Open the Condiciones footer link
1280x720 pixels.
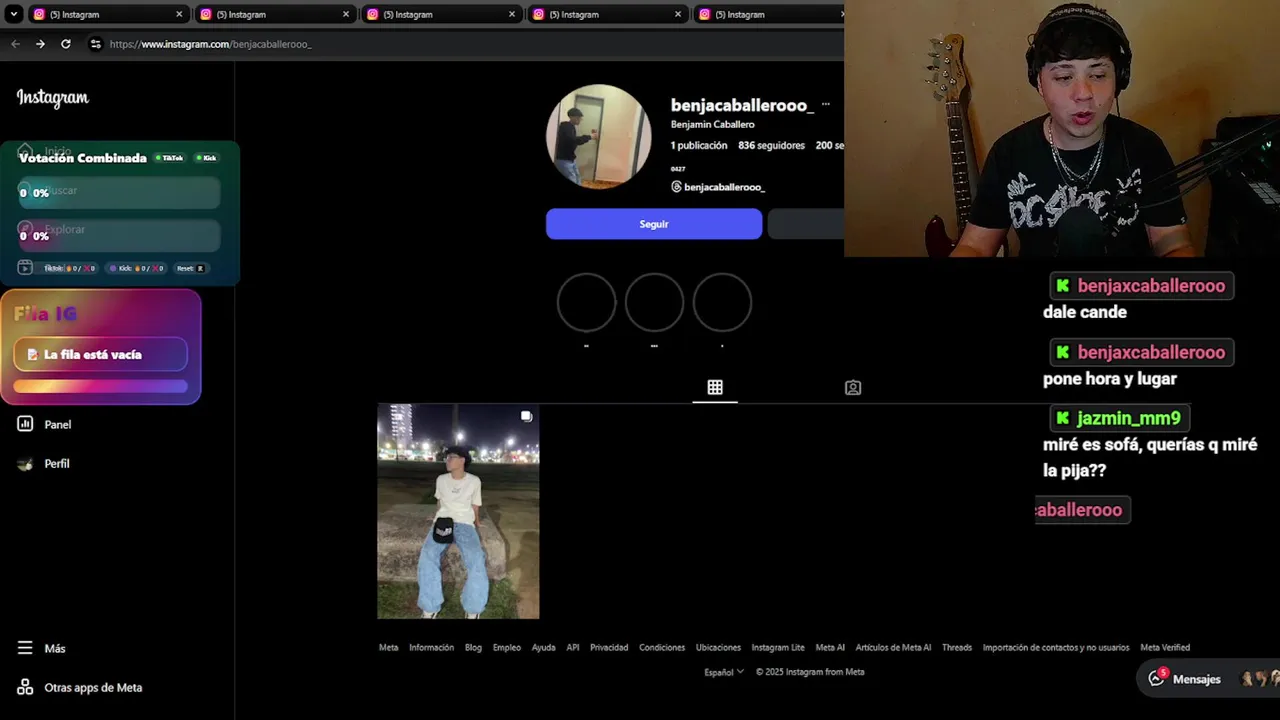[x=662, y=648]
